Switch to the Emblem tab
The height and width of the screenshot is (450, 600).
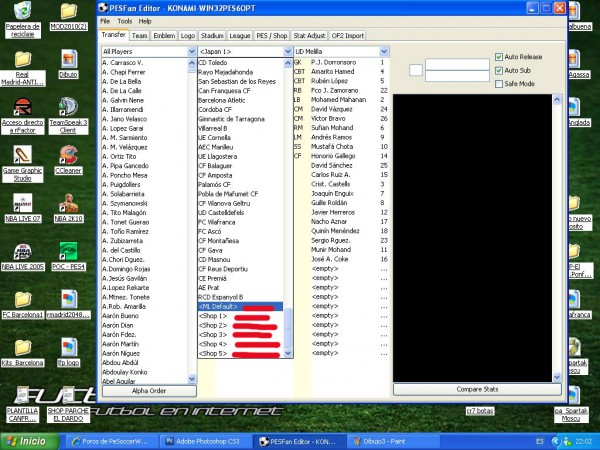(164, 36)
